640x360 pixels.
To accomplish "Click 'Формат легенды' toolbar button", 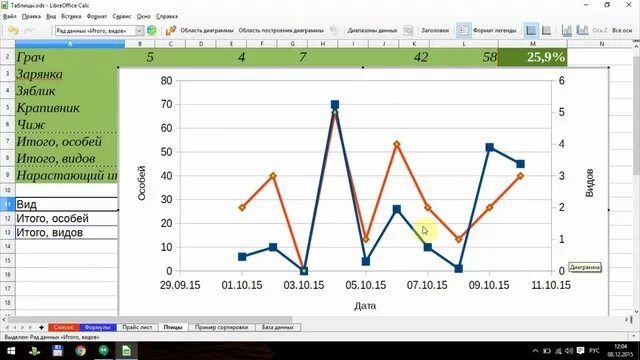I will (x=494, y=30).
